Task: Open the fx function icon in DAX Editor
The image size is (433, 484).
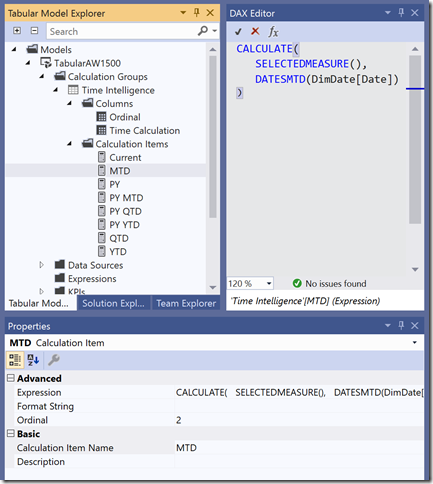Action: point(273,32)
